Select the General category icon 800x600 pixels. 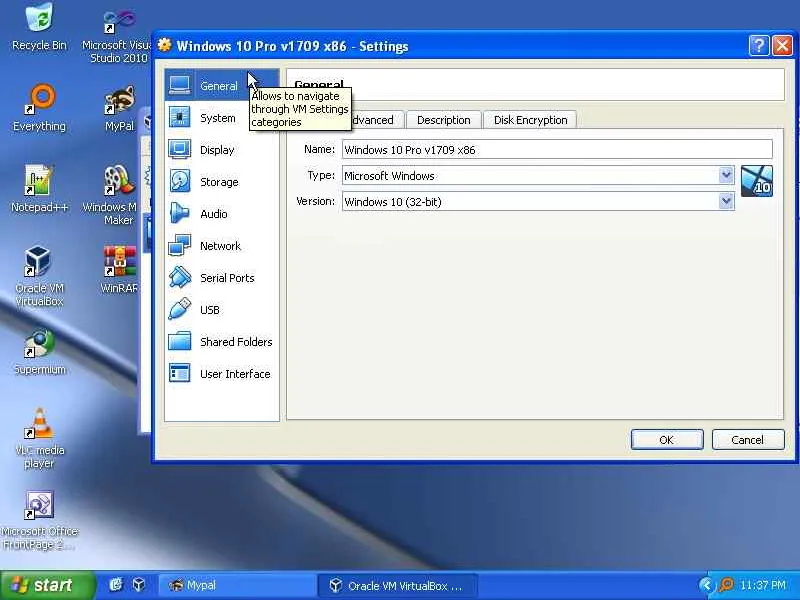[x=180, y=85]
